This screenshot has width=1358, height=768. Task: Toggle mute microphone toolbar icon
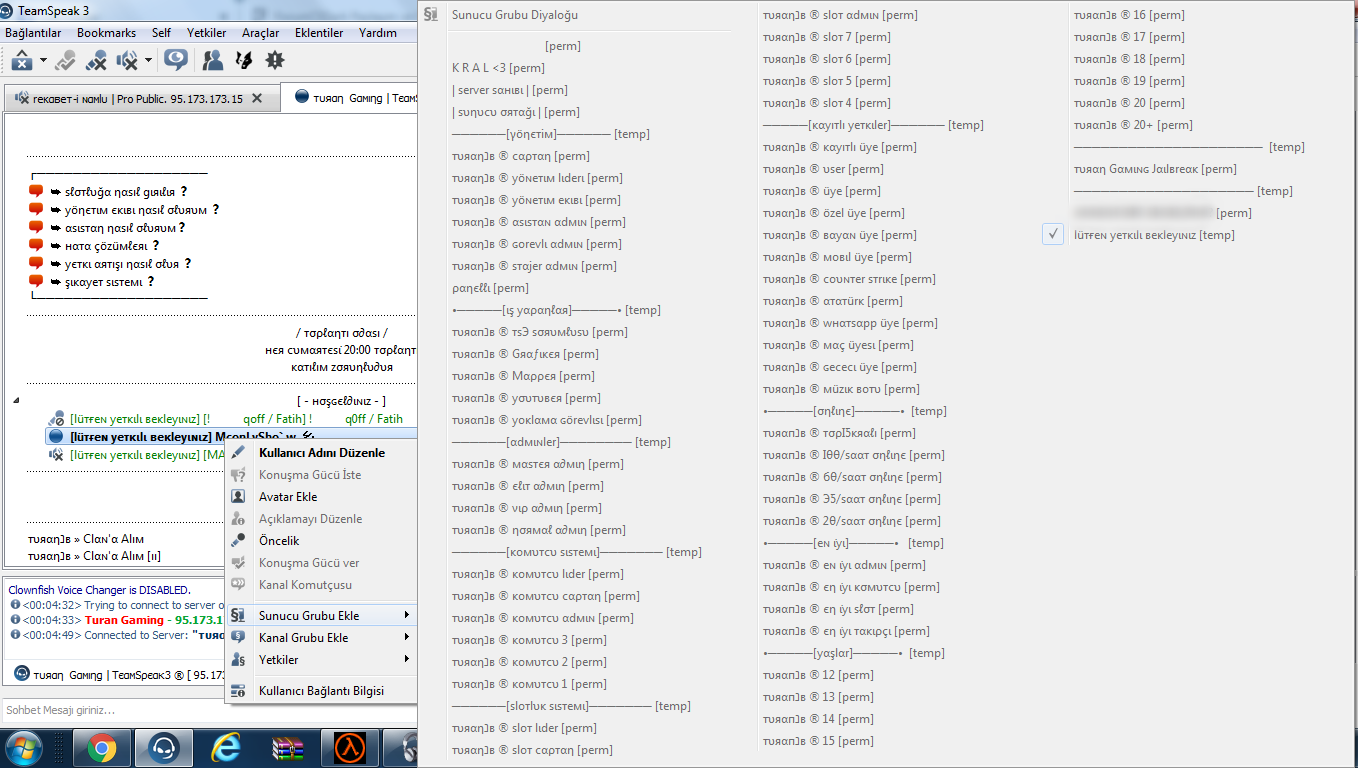tap(96, 61)
